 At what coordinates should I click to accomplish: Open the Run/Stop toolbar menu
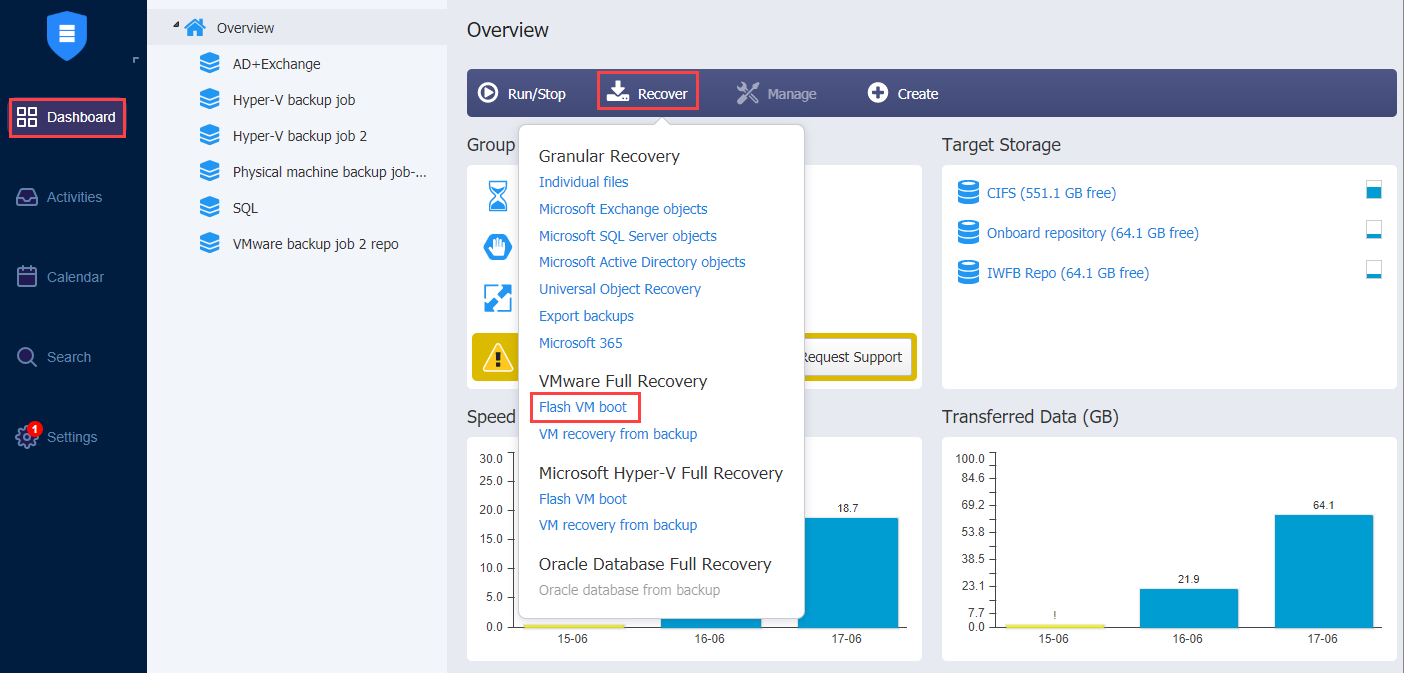[x=522, y=94]
